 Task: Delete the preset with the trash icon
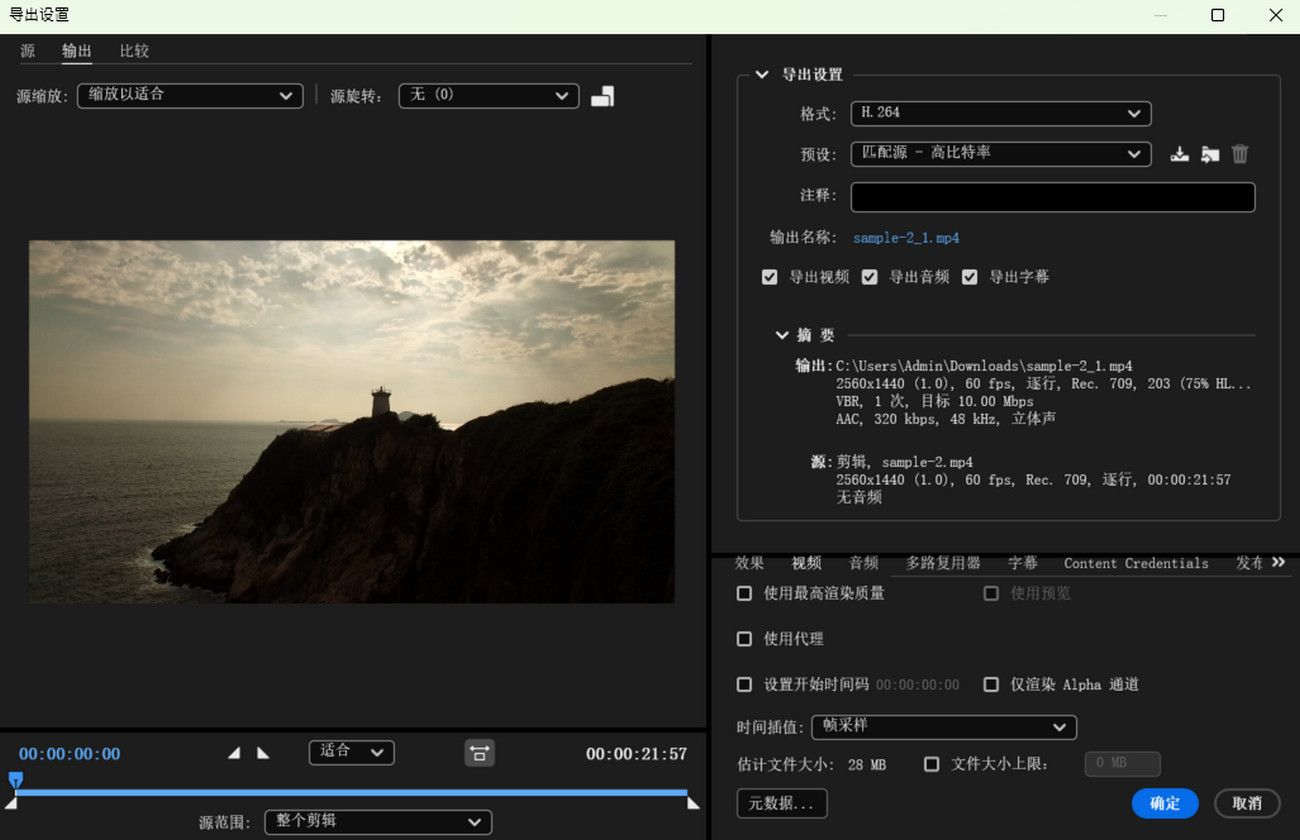1240,154
